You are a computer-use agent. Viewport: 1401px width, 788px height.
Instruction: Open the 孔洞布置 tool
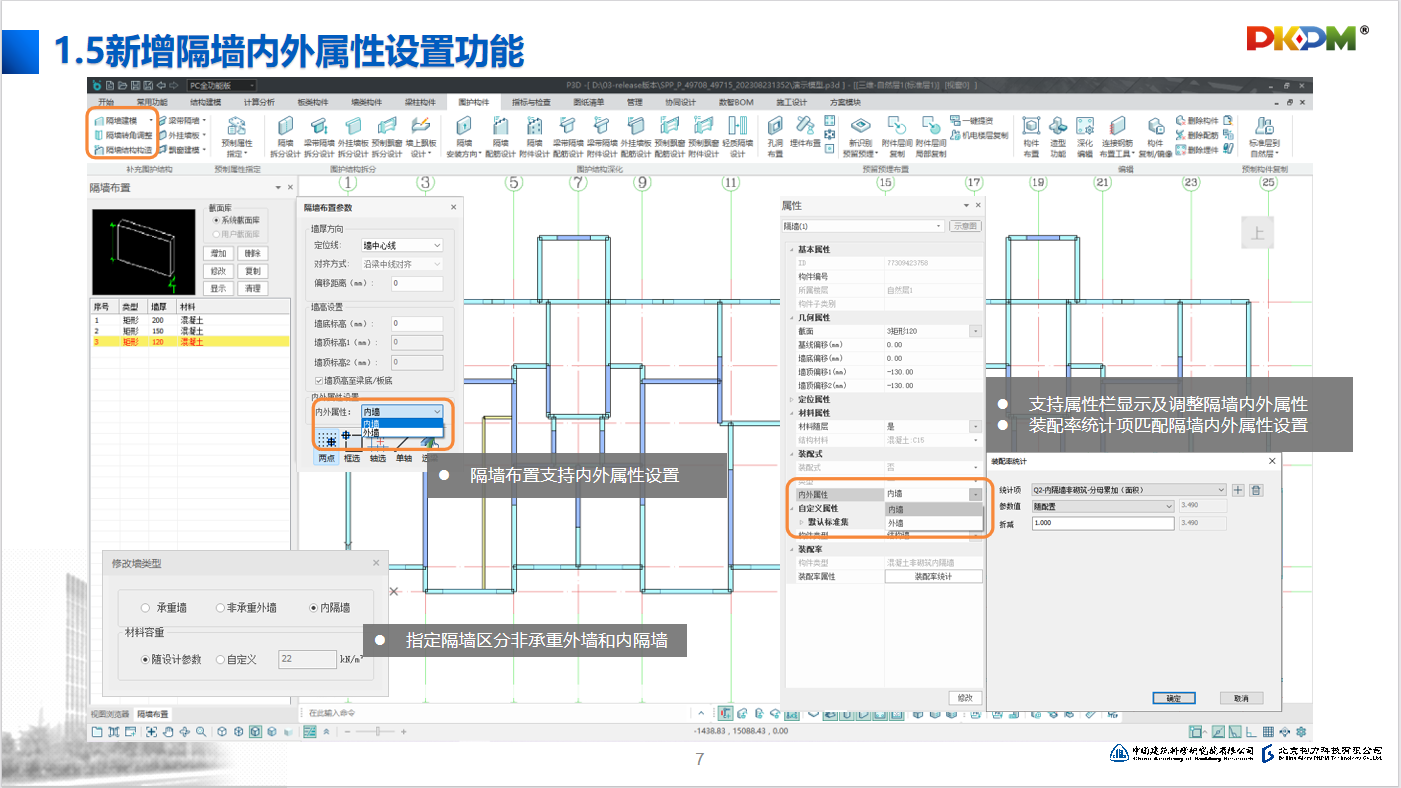[776, 126]
